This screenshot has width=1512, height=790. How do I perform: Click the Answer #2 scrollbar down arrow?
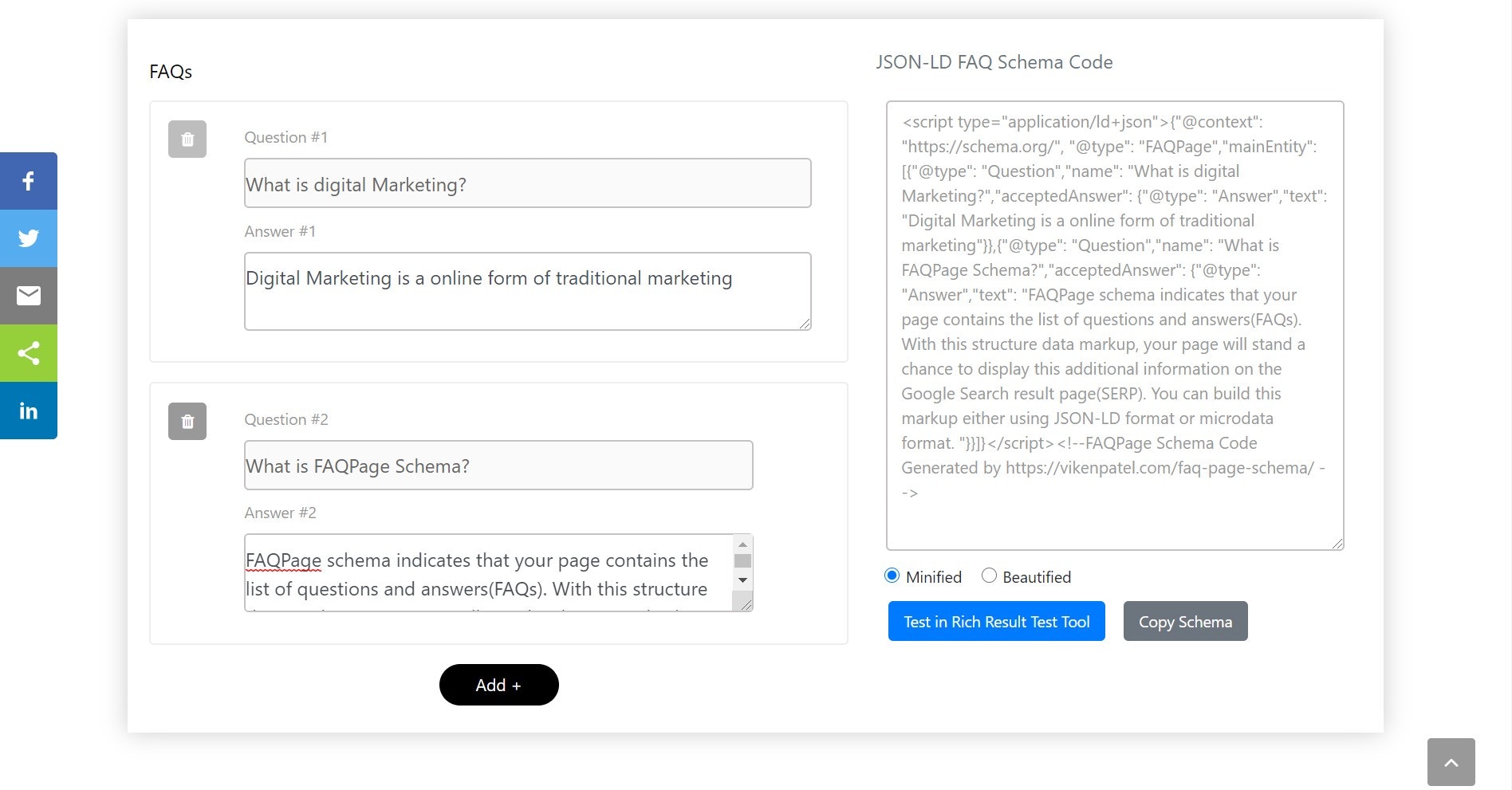(742, 580)
